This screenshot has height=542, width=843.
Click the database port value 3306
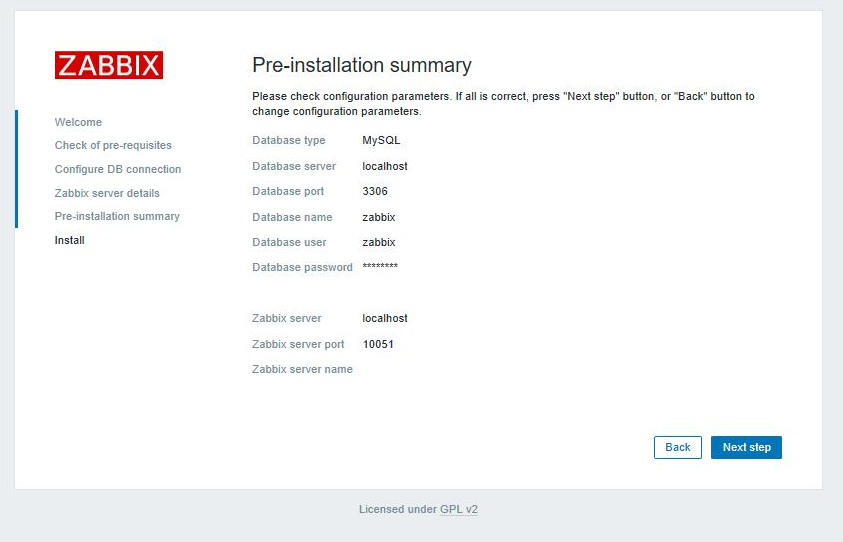(375, 191)
